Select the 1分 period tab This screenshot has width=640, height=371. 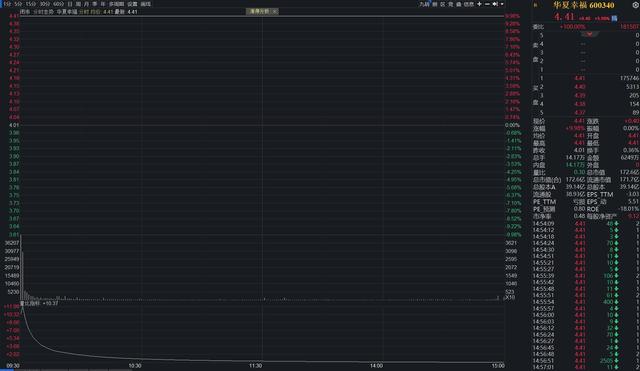pyautogui.click(x=7, y=4)
